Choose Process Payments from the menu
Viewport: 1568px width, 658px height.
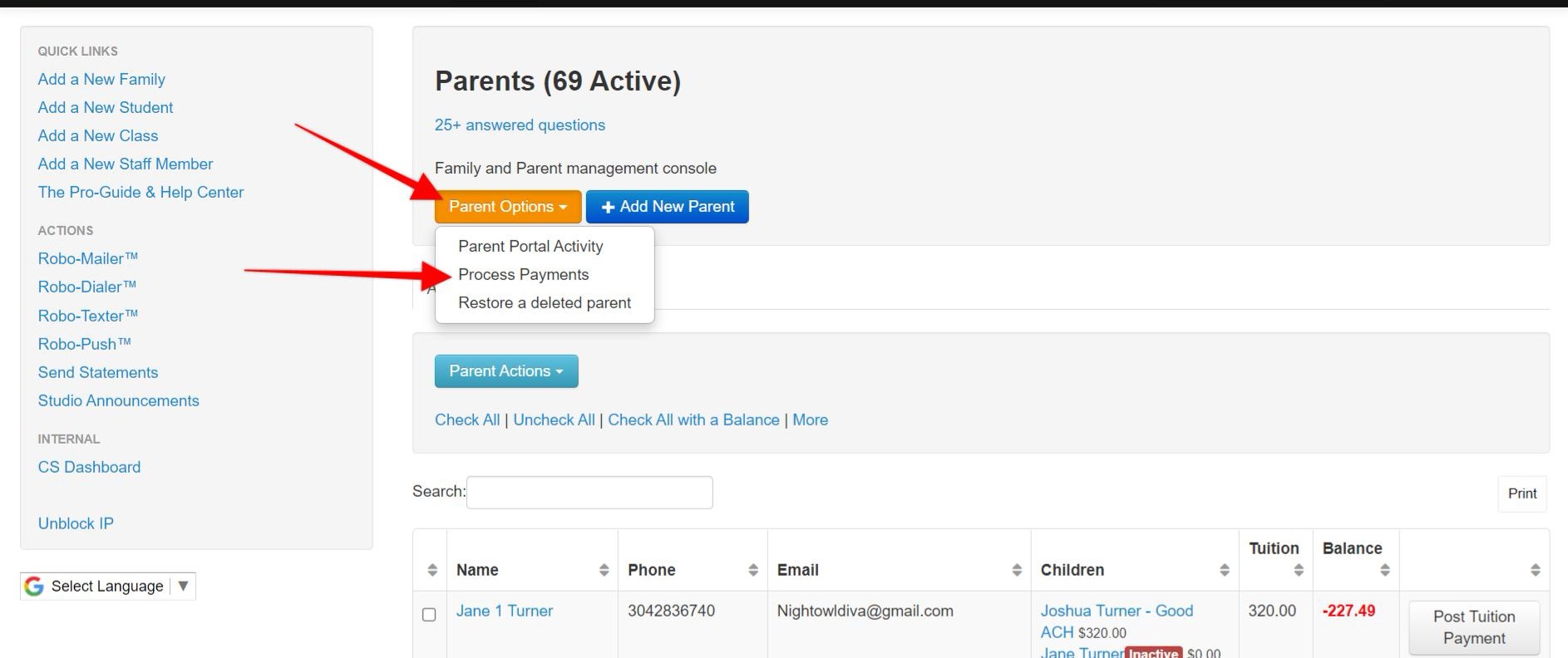(524, 275)
